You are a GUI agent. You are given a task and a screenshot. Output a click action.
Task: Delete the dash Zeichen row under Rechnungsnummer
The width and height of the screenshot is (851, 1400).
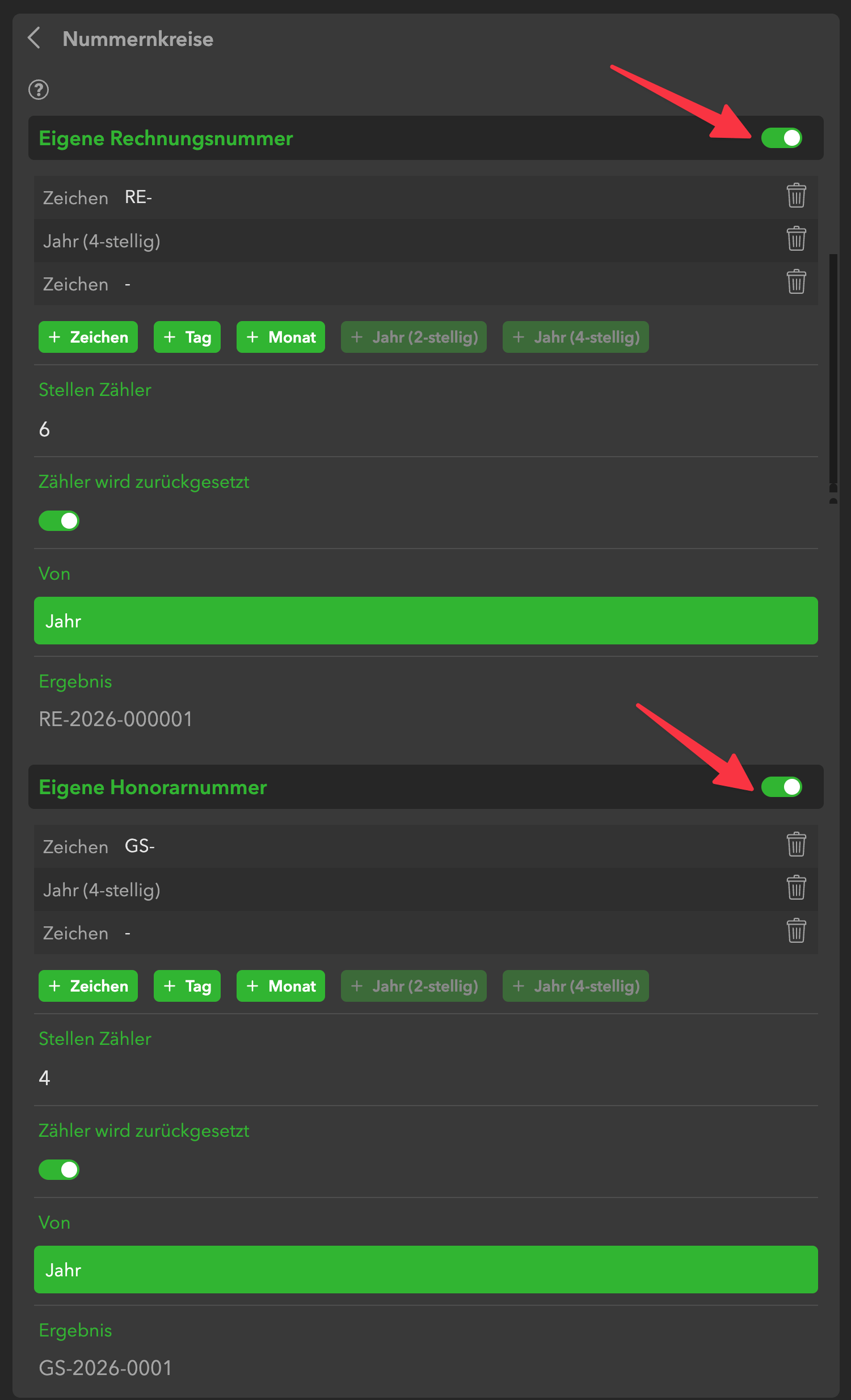click(795, 282)
